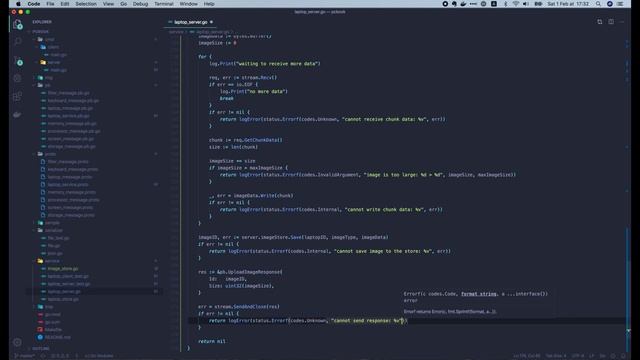The width and height of the screenshot is (640, 360).
Task: Open laptop_service.proto file
Action: [68, 184]
